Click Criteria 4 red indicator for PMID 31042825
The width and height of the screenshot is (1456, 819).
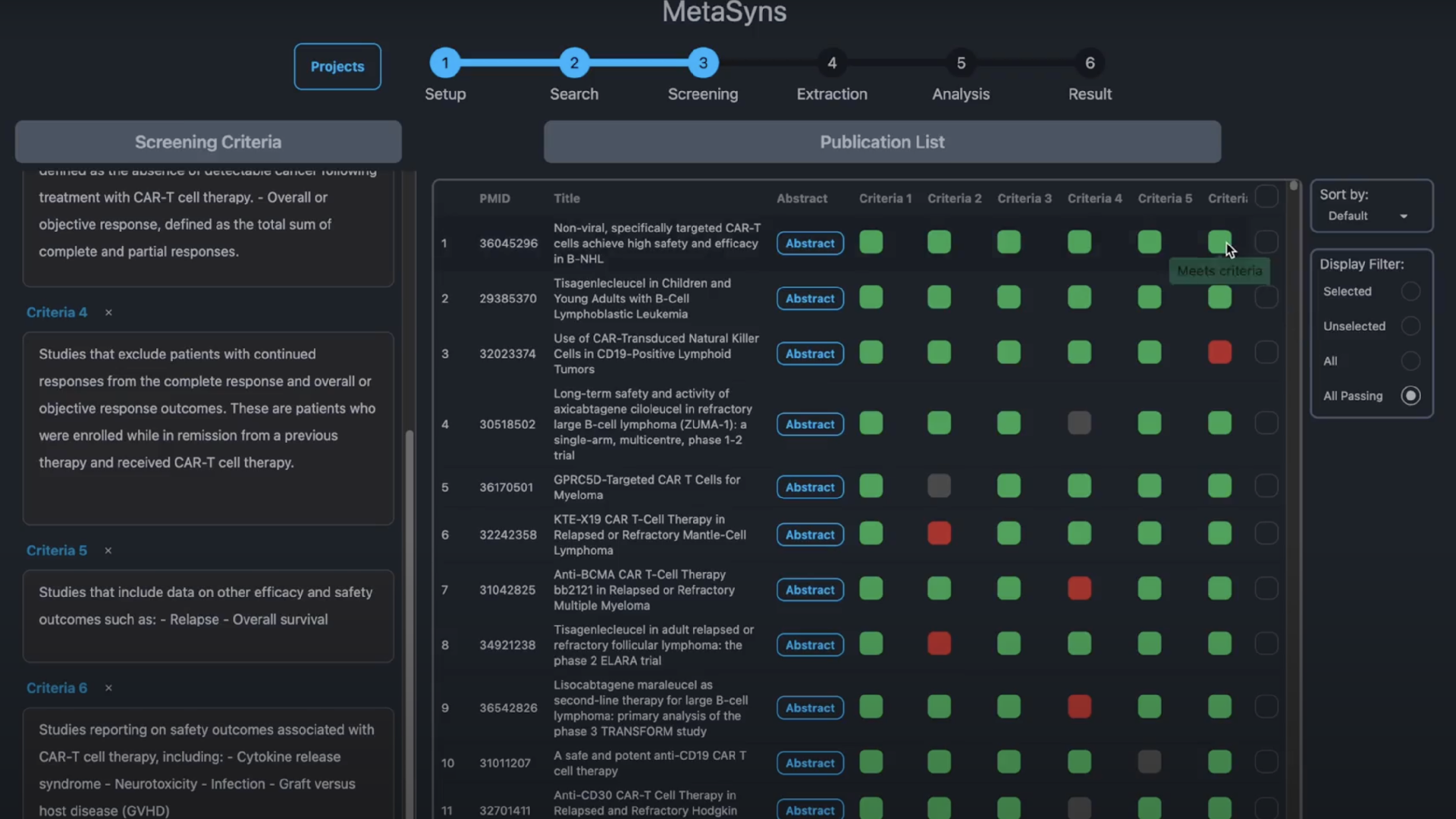(x=1079, y=588)
